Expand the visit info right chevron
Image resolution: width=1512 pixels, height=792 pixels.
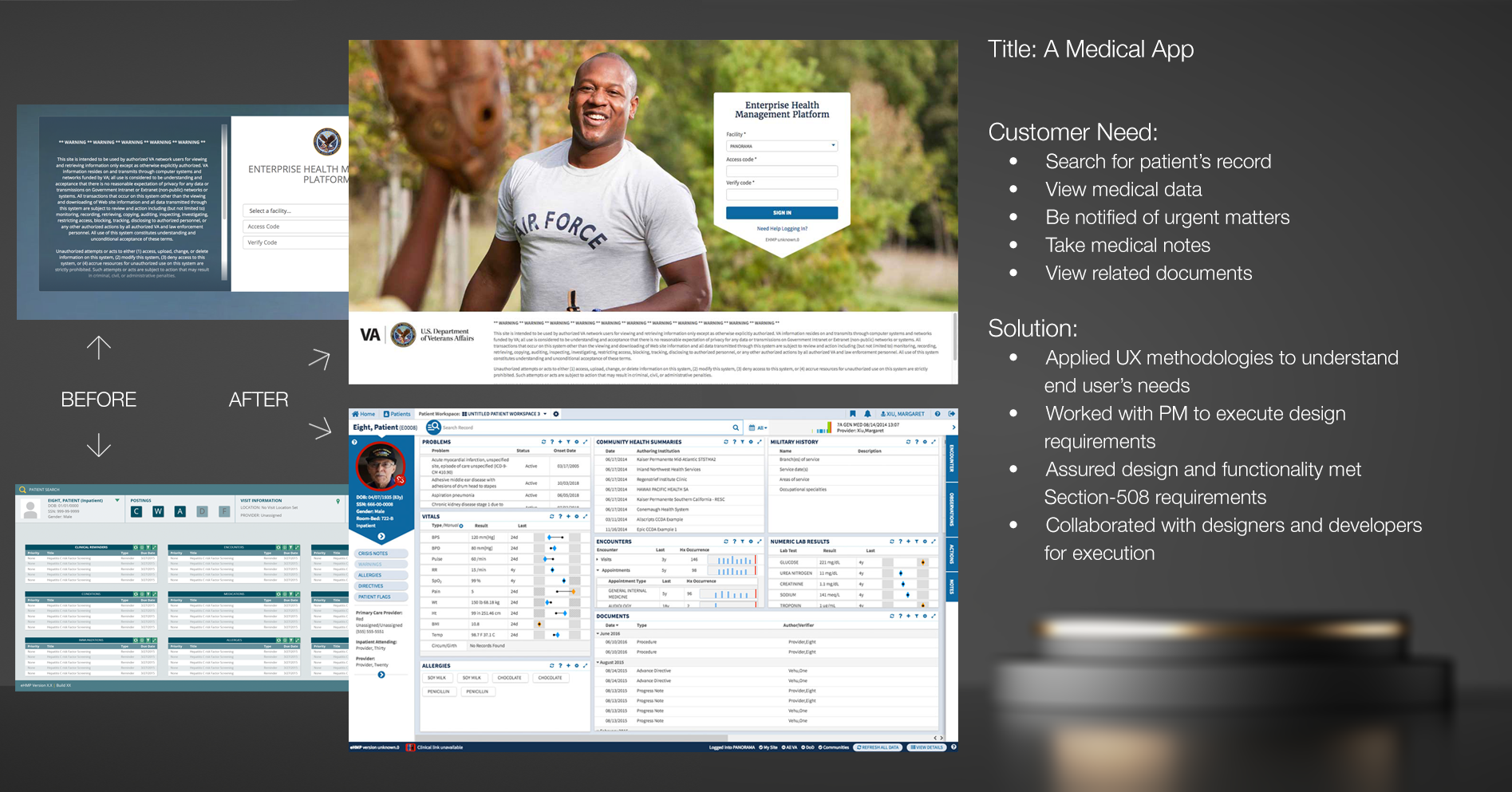[953, 428]
